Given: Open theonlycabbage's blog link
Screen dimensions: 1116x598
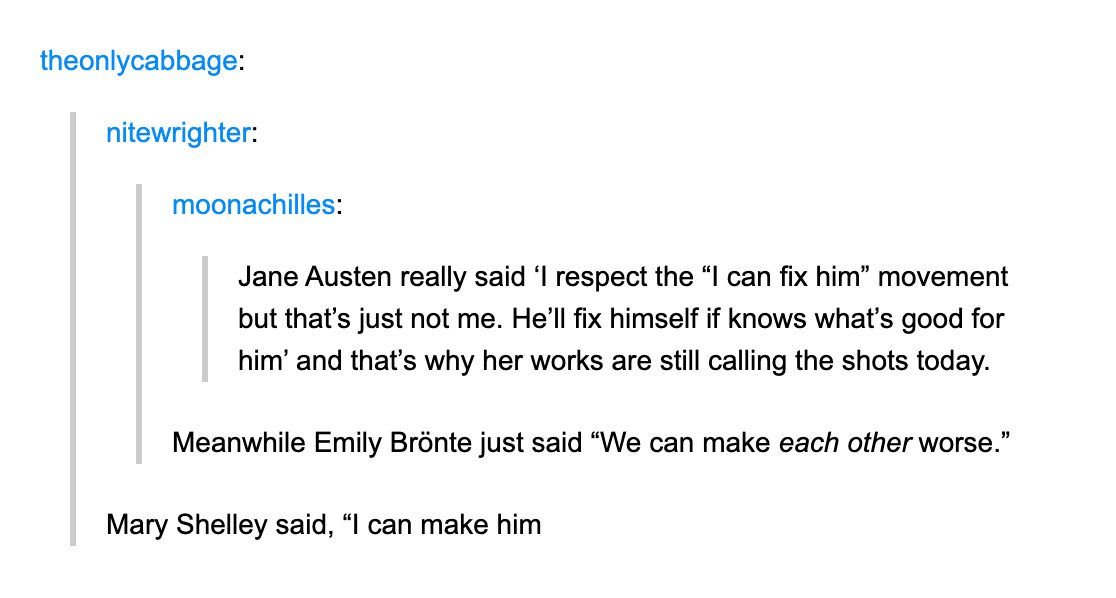Looking at the screenshot, I should pos(138,61).
